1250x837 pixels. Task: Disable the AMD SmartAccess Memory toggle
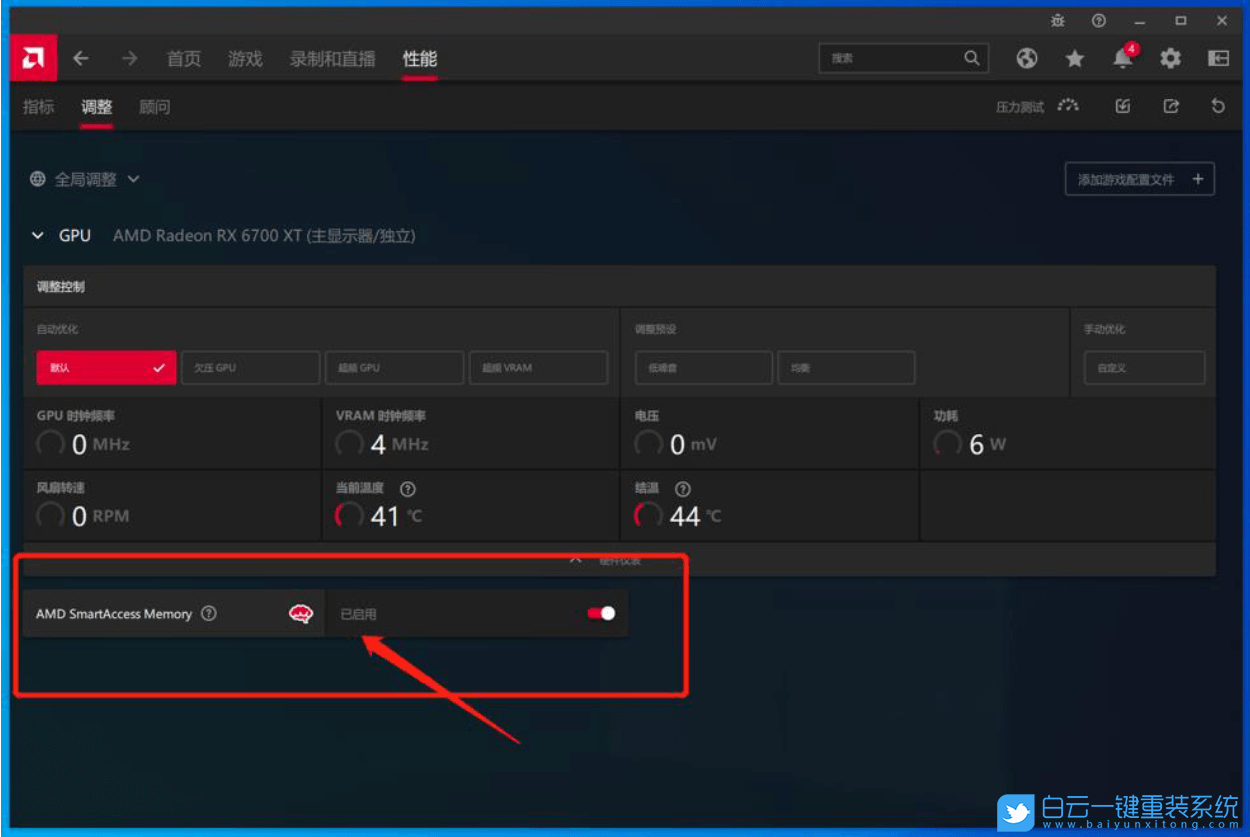pyautogui.click(x=601, y=613)
